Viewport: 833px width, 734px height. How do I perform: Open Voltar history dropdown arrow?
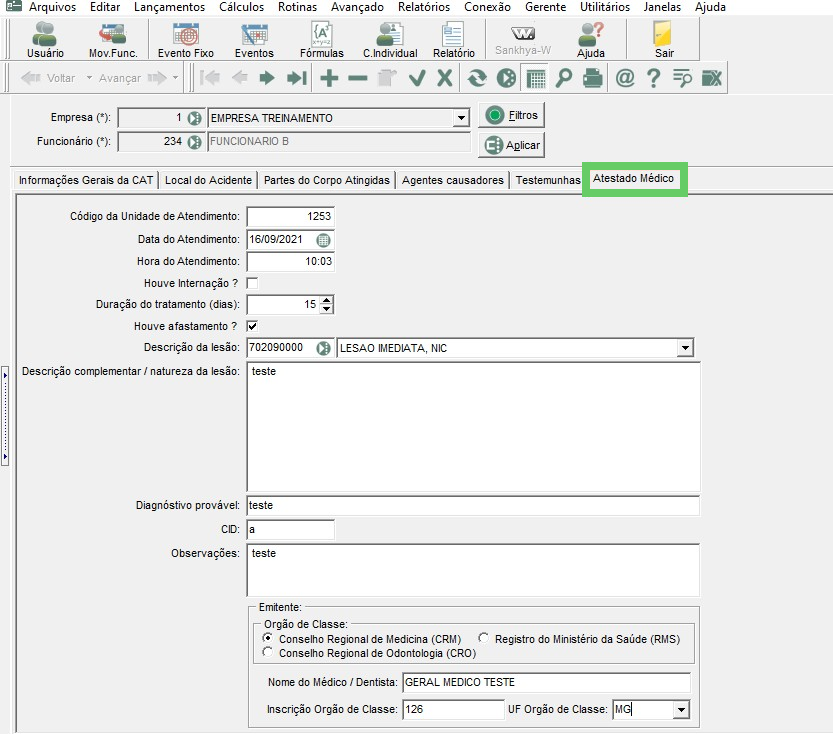pyautogui.click(x=89, y=78)
